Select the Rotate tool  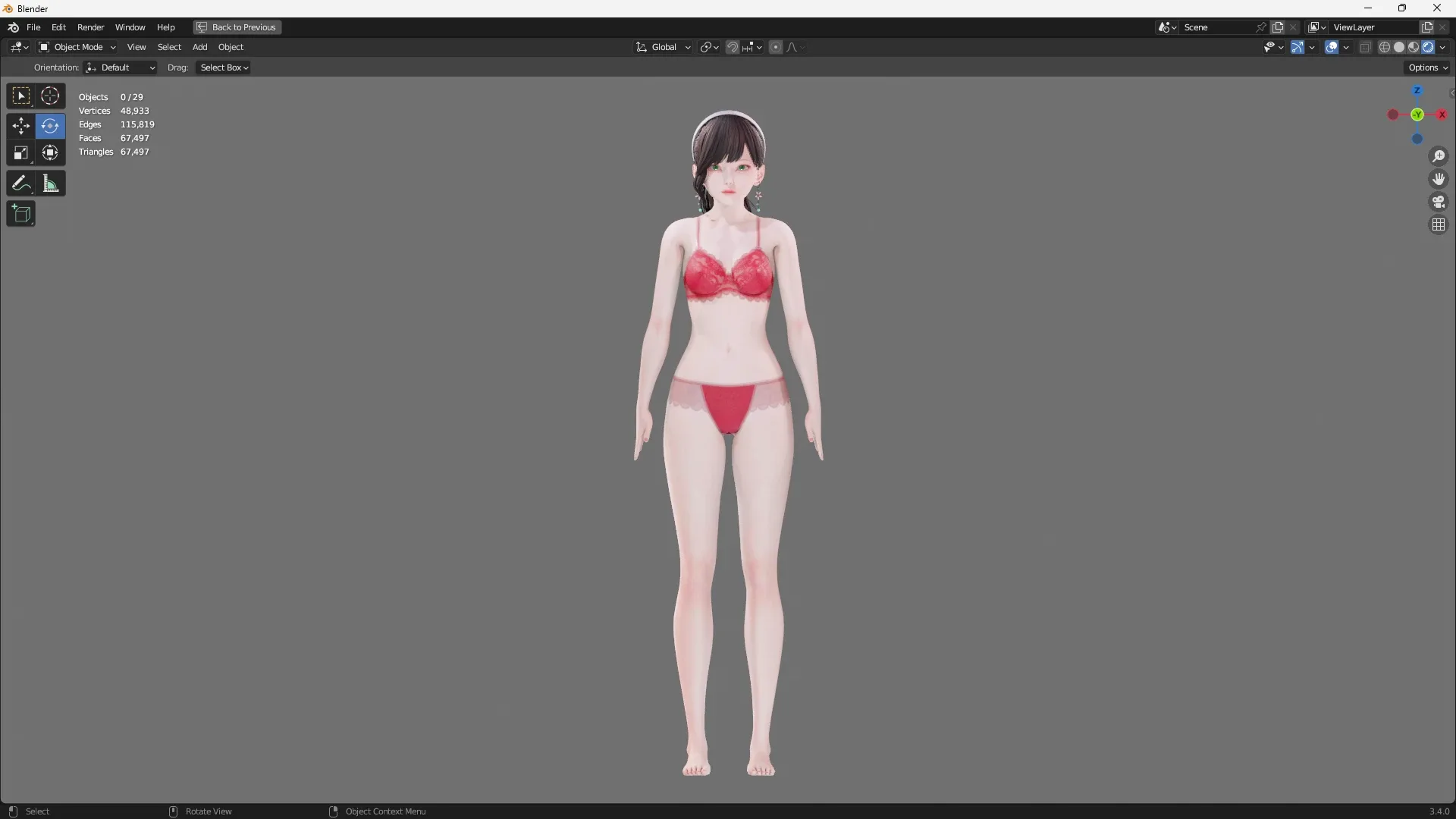coord(49,126)
